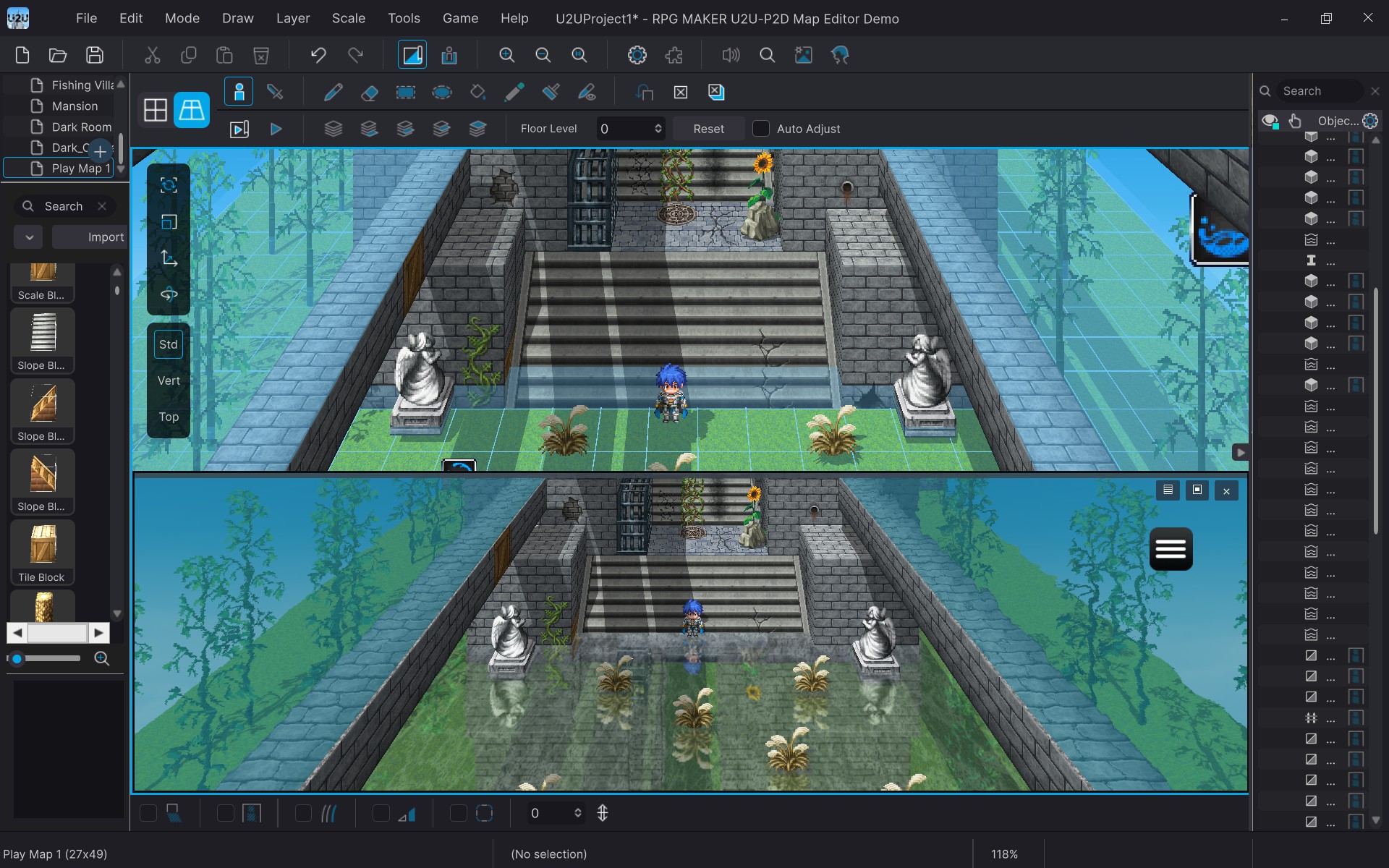Click the Save disk icon
This screenshot has height=868, width=1389.
click(95, 55)
